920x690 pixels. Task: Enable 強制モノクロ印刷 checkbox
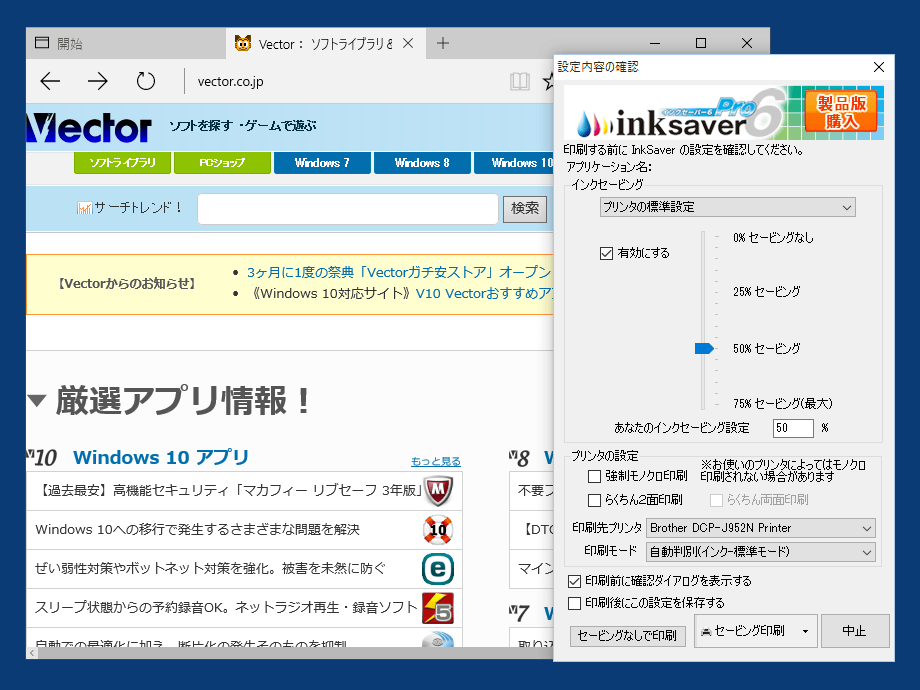[x=594, y=476]
